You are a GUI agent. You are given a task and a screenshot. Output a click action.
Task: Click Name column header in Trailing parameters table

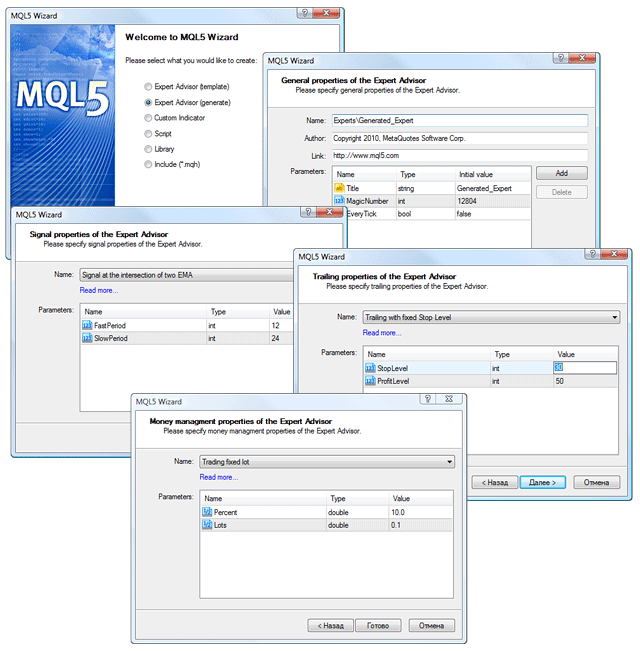tap(427, 355)
